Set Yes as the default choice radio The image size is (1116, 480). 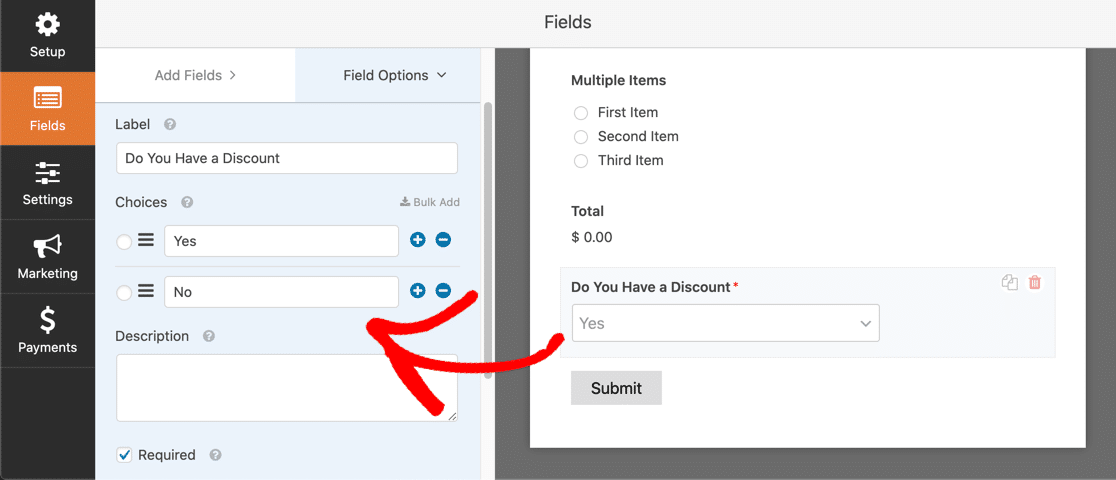124,242
